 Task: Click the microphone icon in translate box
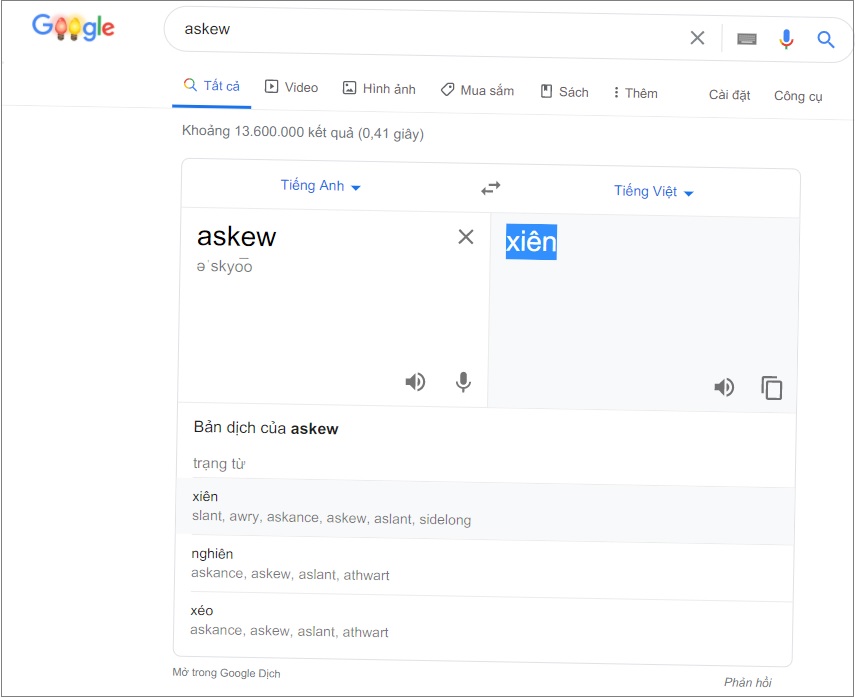[x=463, y=382]
